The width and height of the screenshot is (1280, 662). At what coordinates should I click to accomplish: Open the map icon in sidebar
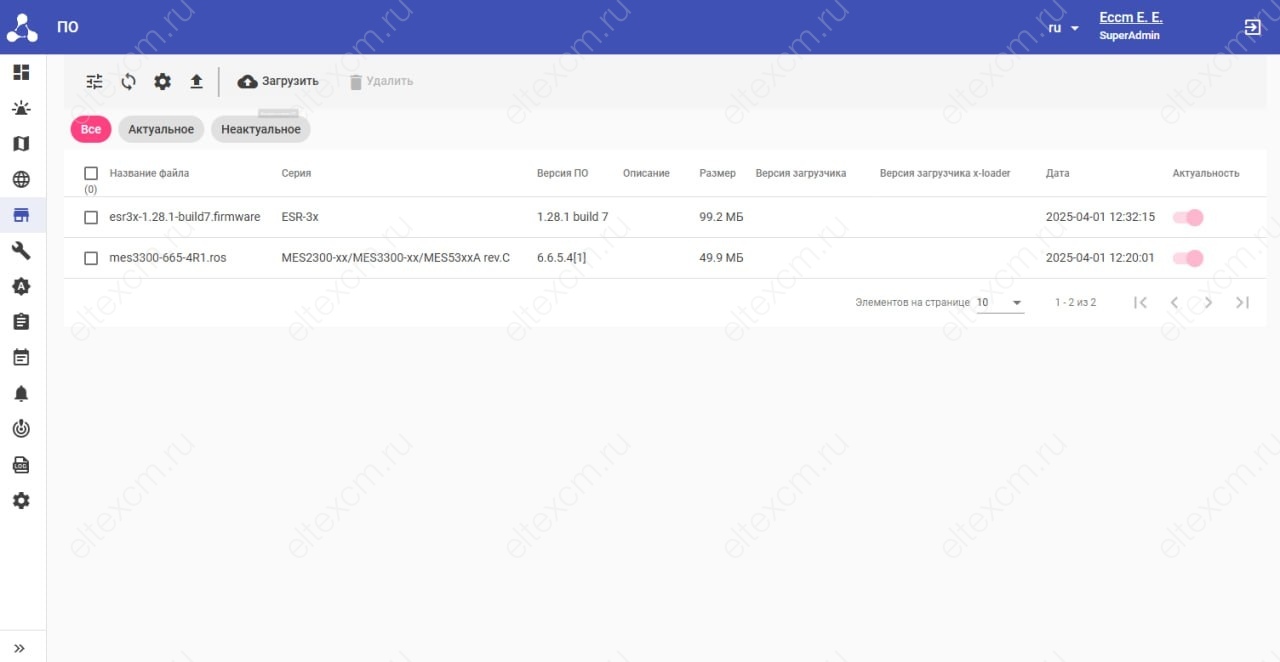[x=21, y=144]
